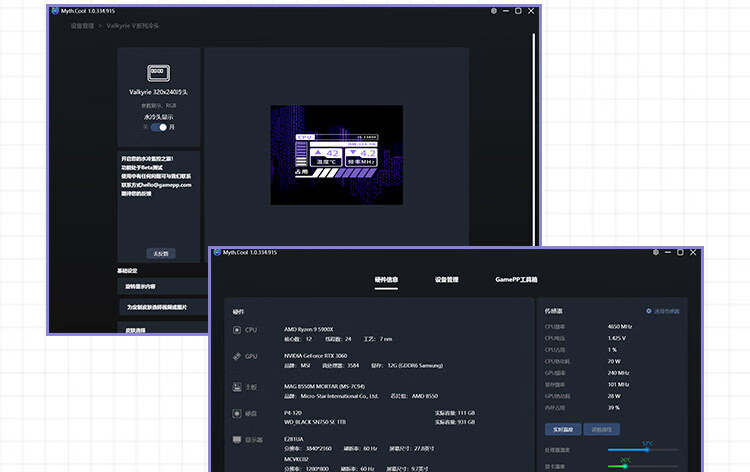Click the monitor icon beside E281UA
750x472 pixels.
[x=237, y=439]
